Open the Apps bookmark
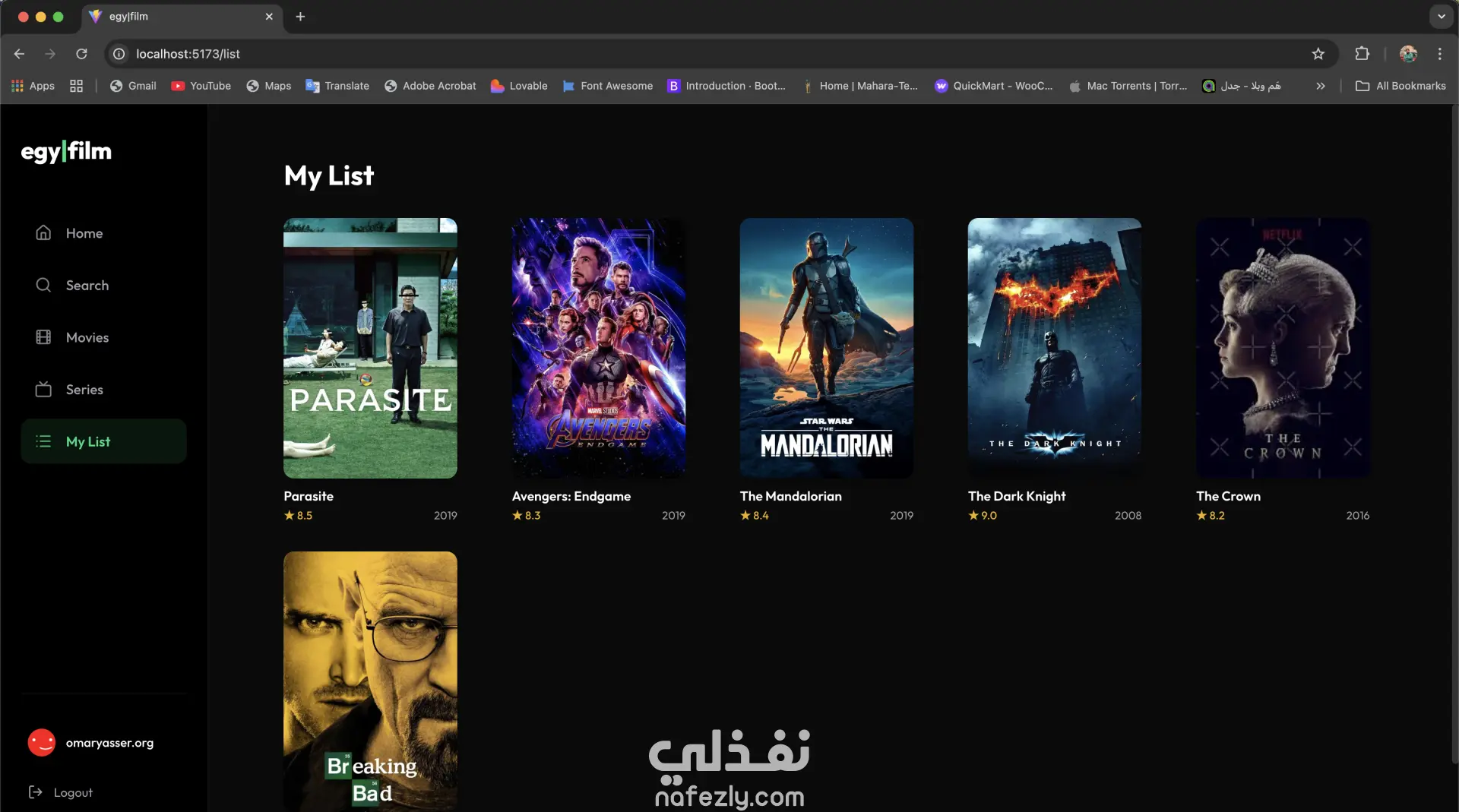 33,86
